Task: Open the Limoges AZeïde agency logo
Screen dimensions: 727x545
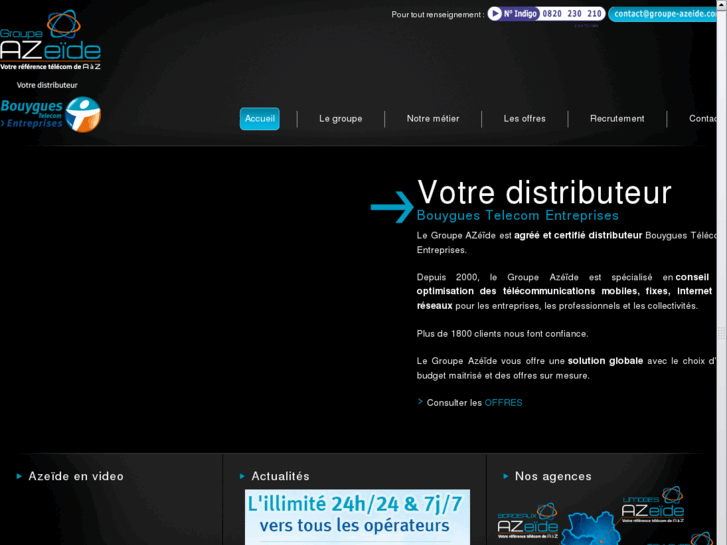Action: coord(653,505)
